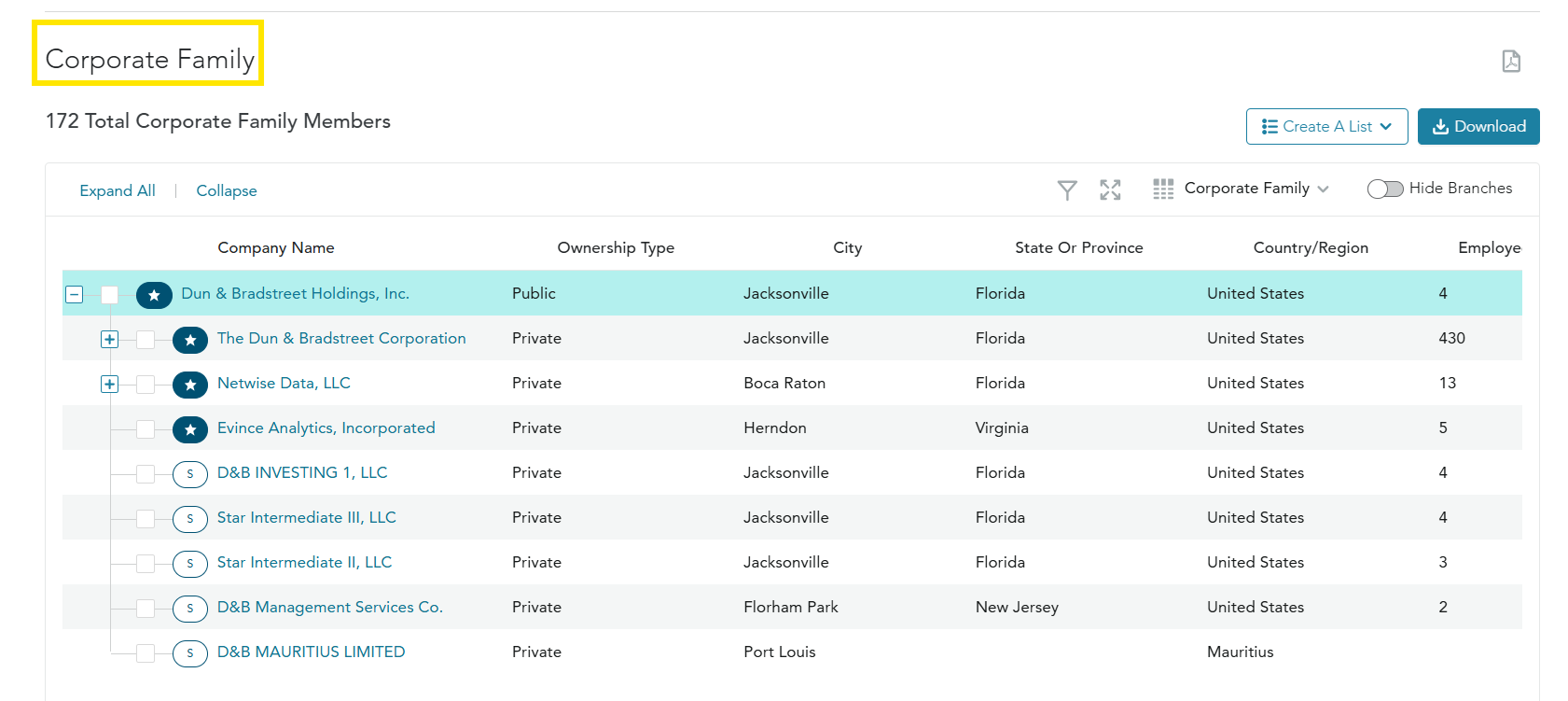Viewport: 1568px width, 701px height.
Task: Click the expand to fullscreen icon
Action: click(1110, 189)
